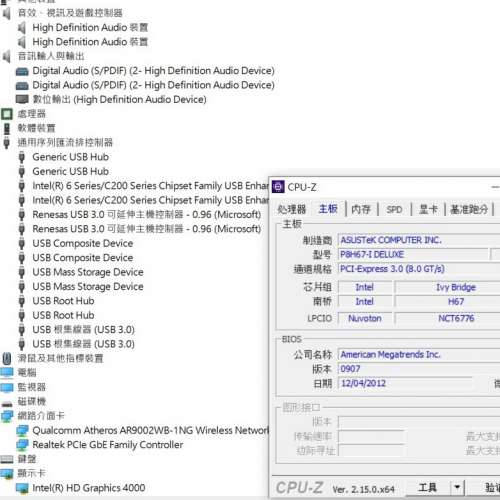Select the 滑鼠及其他指標裝置 category label
This screenshot has width=500, height=500.
pos(60,358)
